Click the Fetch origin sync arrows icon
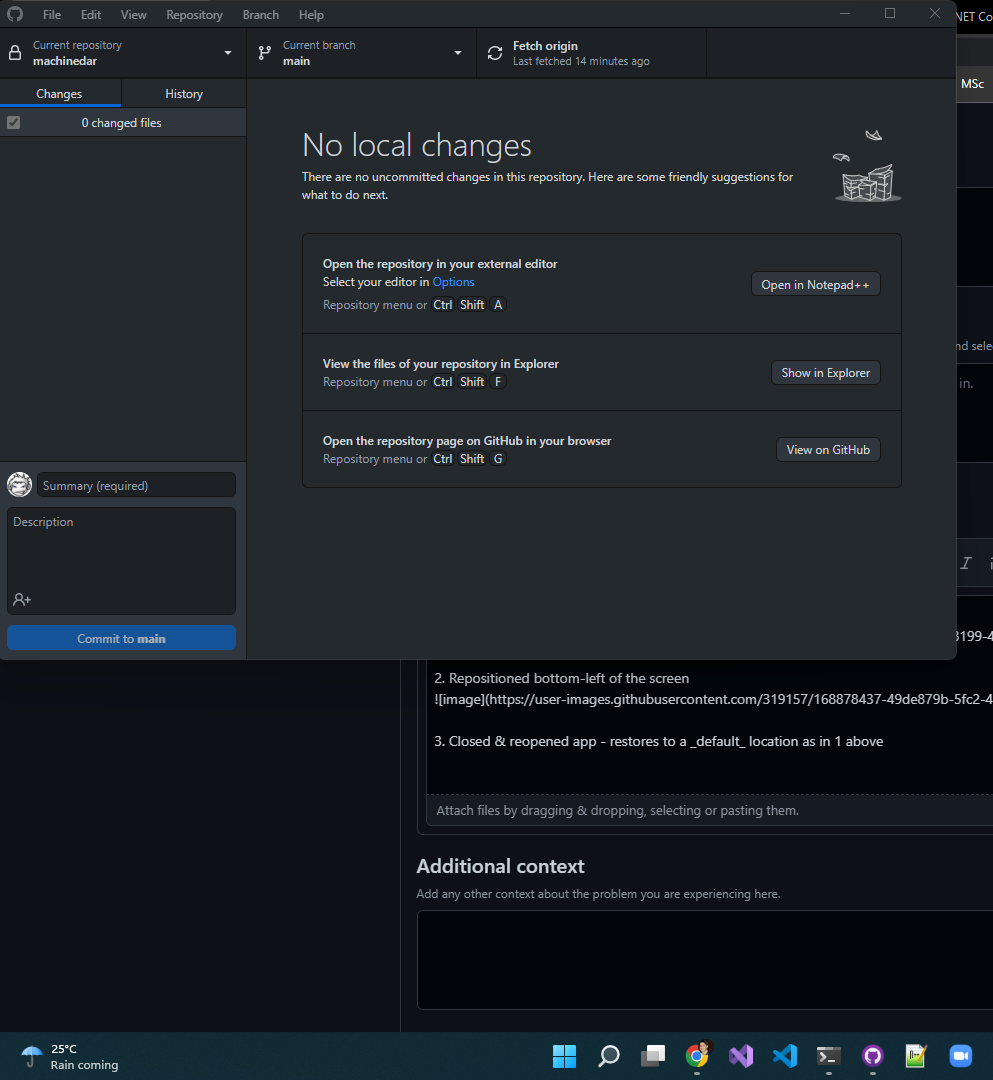This screenshot has height=1080, width=993. pyautogui.click(x=494, y=52)
